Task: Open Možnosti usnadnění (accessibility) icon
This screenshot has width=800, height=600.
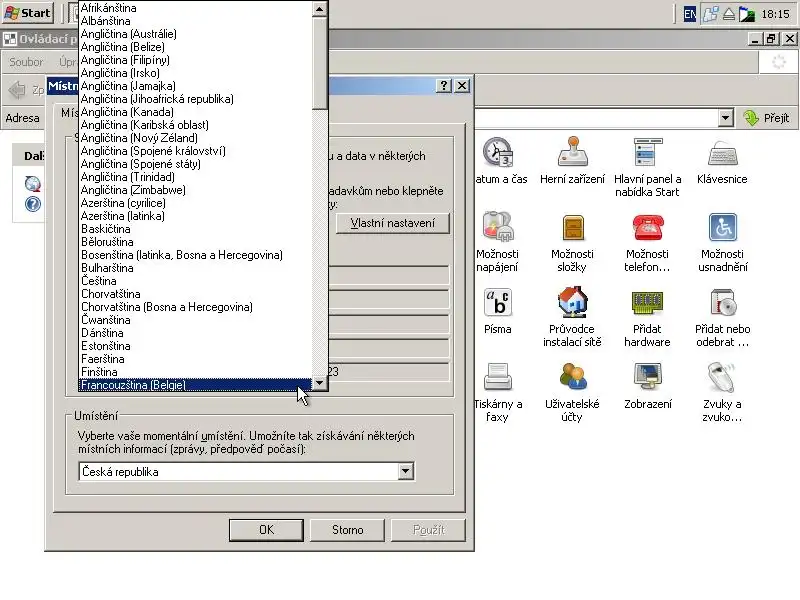Action: pos(722,227)
